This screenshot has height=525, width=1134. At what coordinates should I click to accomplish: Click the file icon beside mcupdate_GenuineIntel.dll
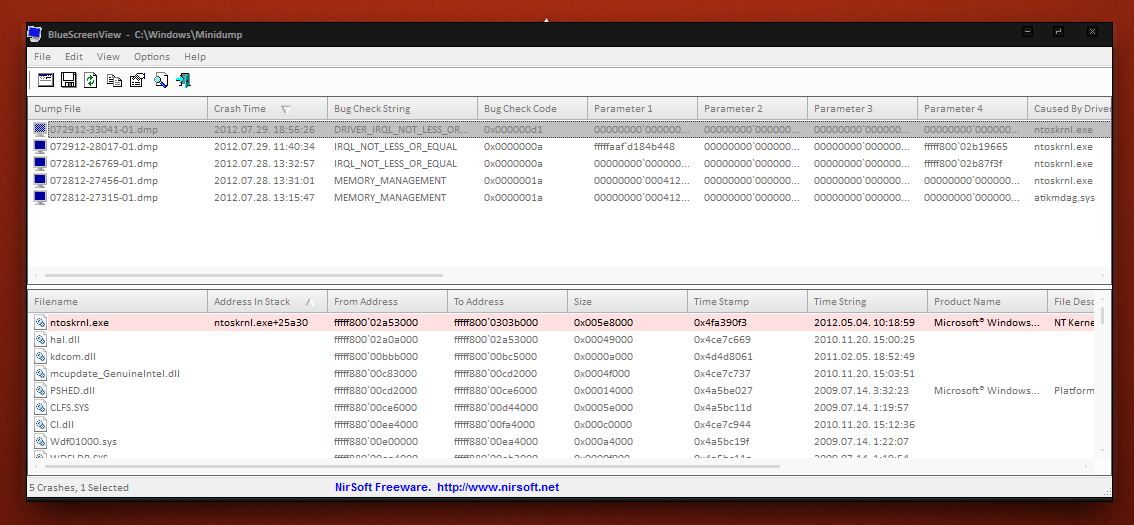tap(40, 373)
